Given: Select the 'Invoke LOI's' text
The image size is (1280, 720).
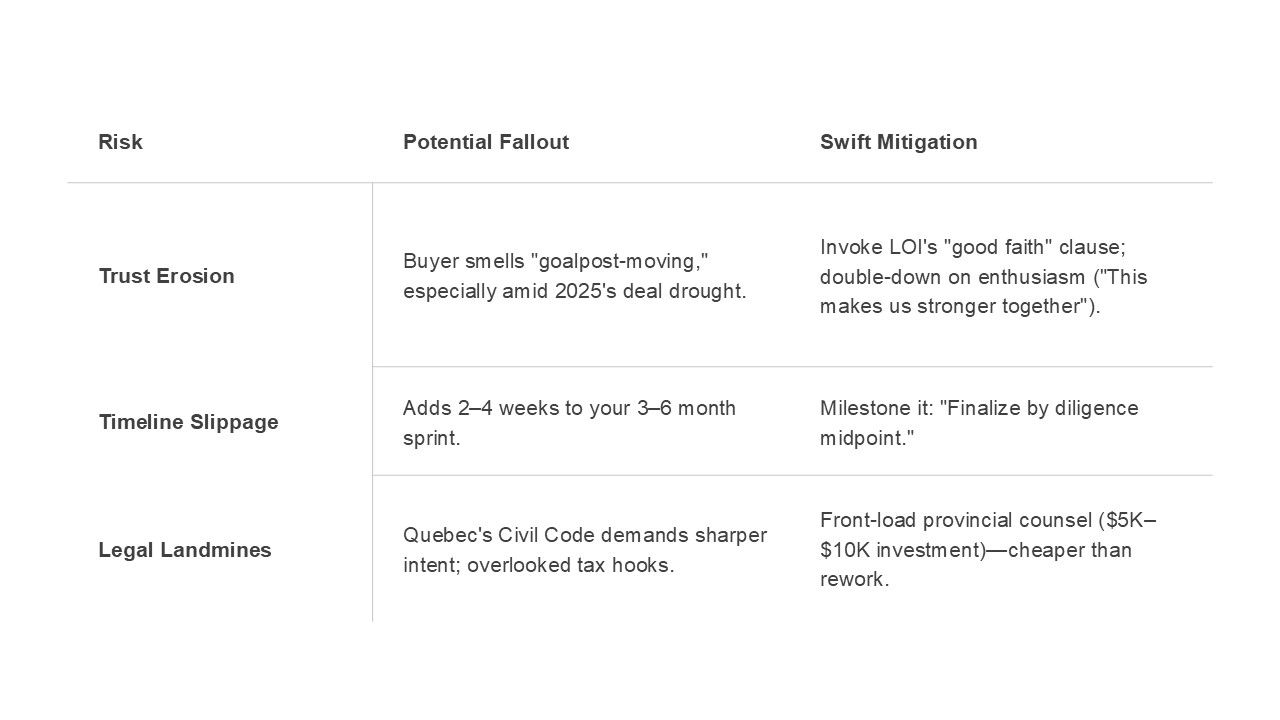Looking at the screenshot, I should tap(879, 247).
